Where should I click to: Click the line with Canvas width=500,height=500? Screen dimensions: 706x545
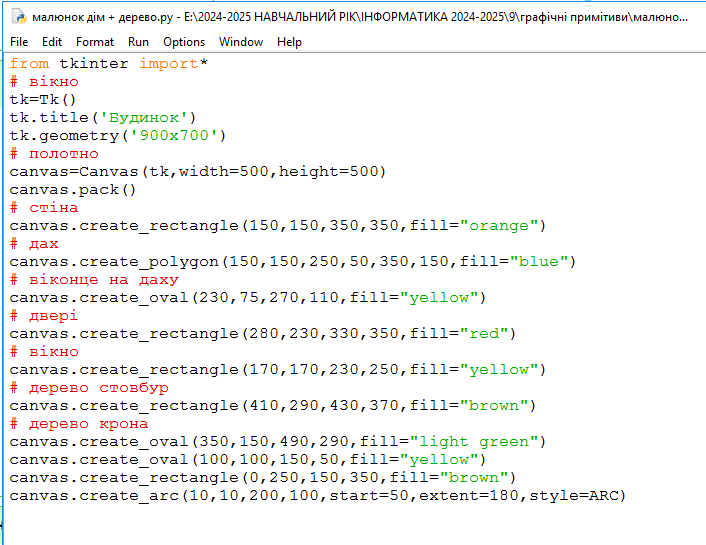198,172
